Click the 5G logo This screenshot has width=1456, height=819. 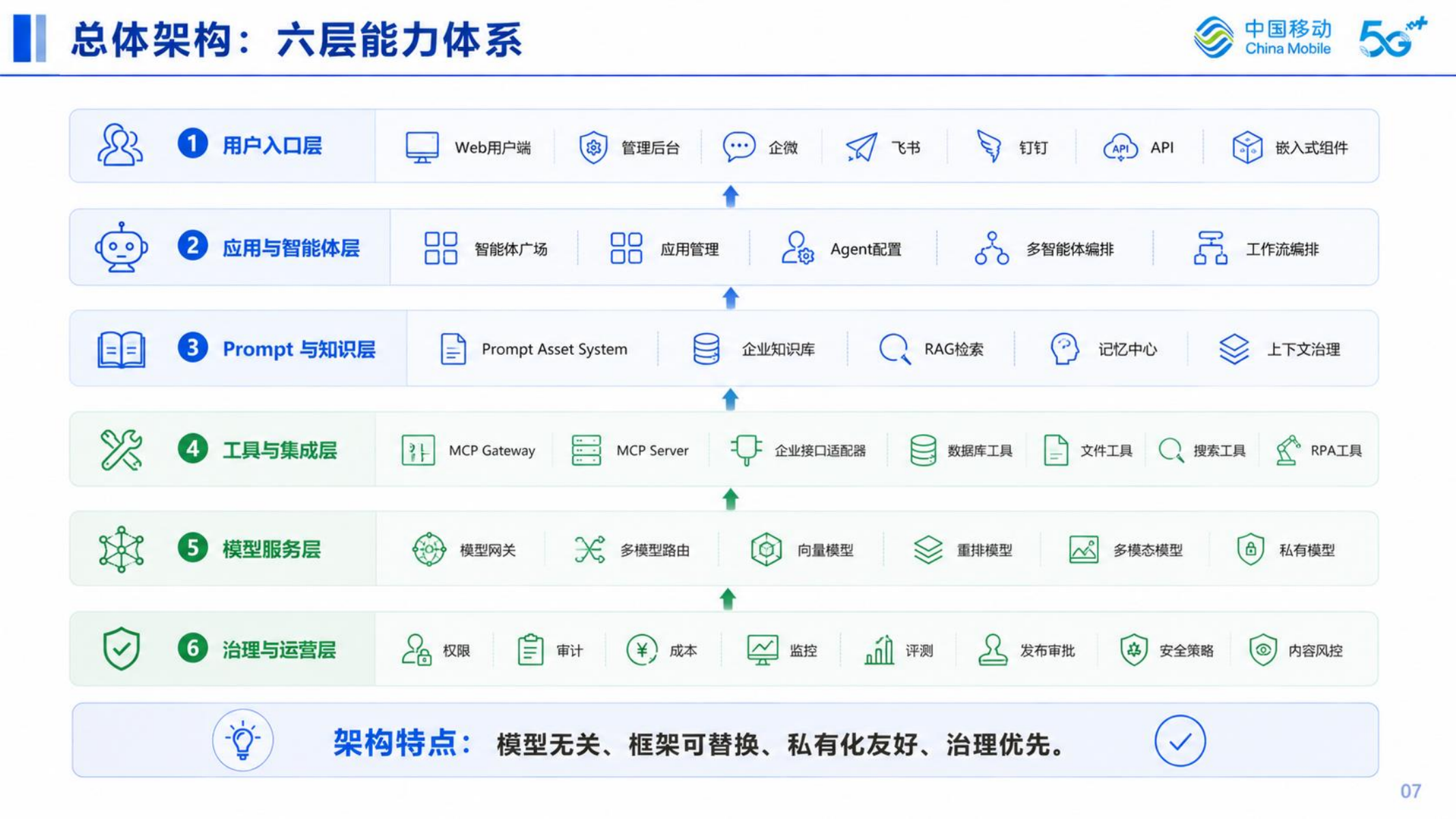click(1392, 38)
